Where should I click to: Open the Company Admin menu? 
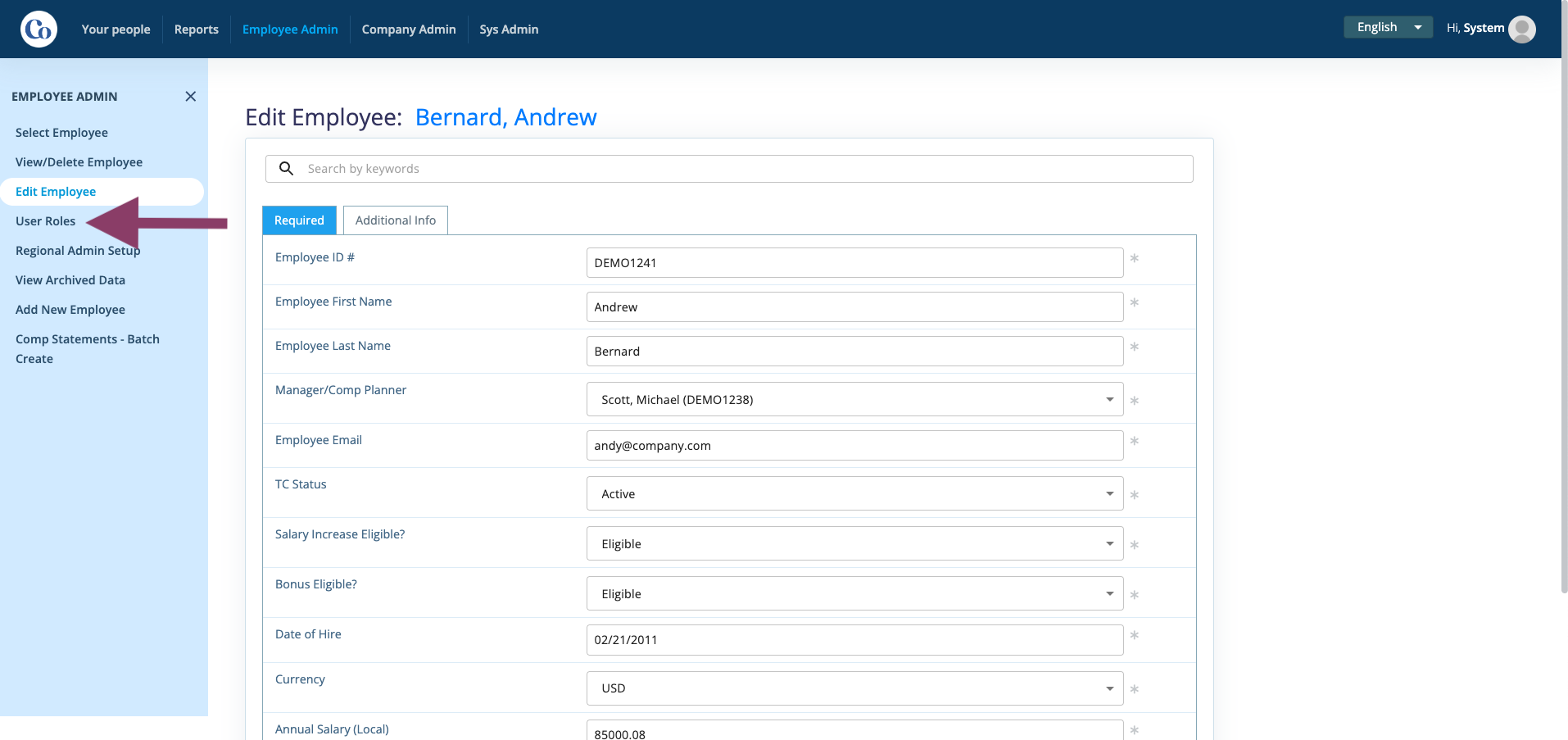(409, 30)
